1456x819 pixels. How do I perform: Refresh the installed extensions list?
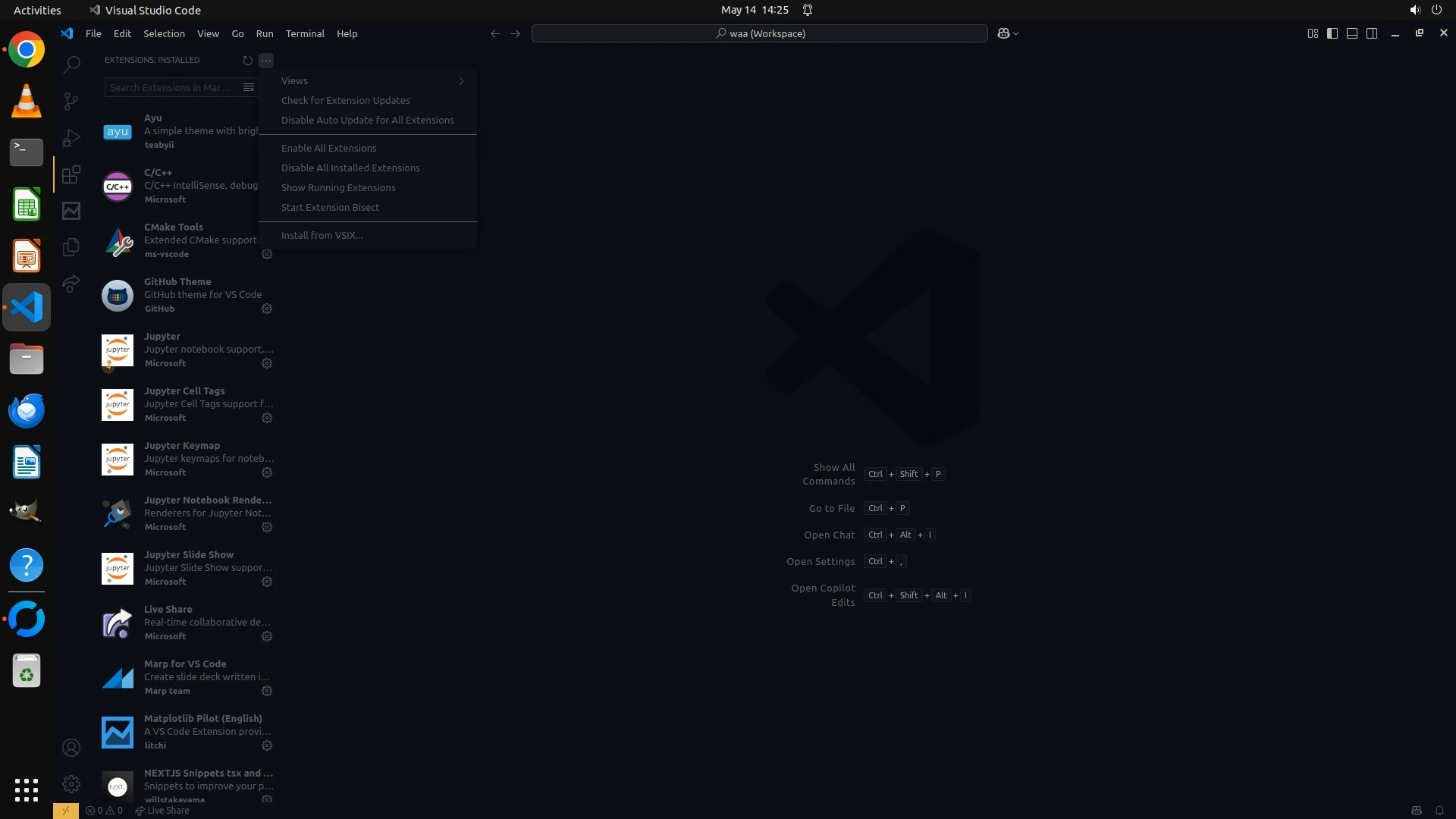pyautogui.click(x=247, y=60)
